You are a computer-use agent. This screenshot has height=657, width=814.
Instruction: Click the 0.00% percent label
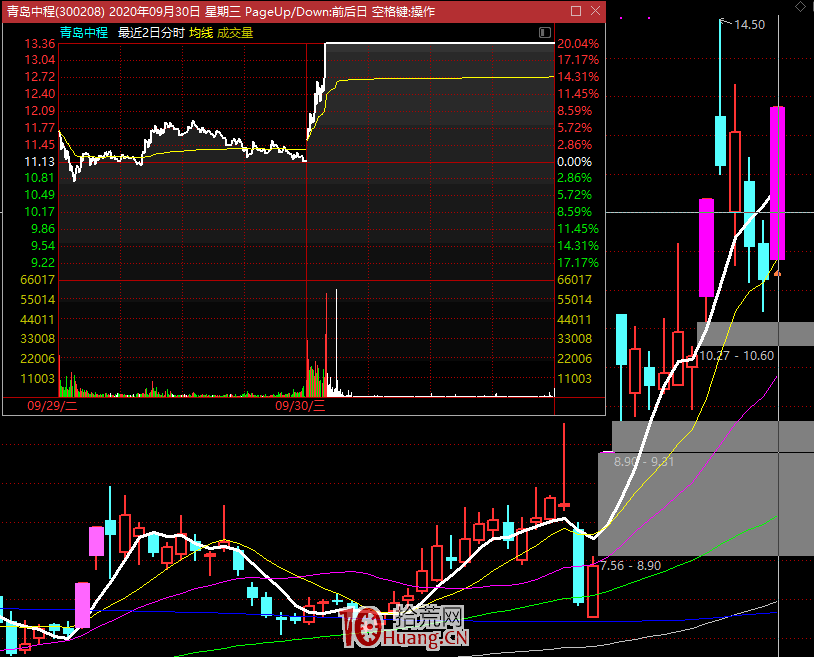[575, 162]
